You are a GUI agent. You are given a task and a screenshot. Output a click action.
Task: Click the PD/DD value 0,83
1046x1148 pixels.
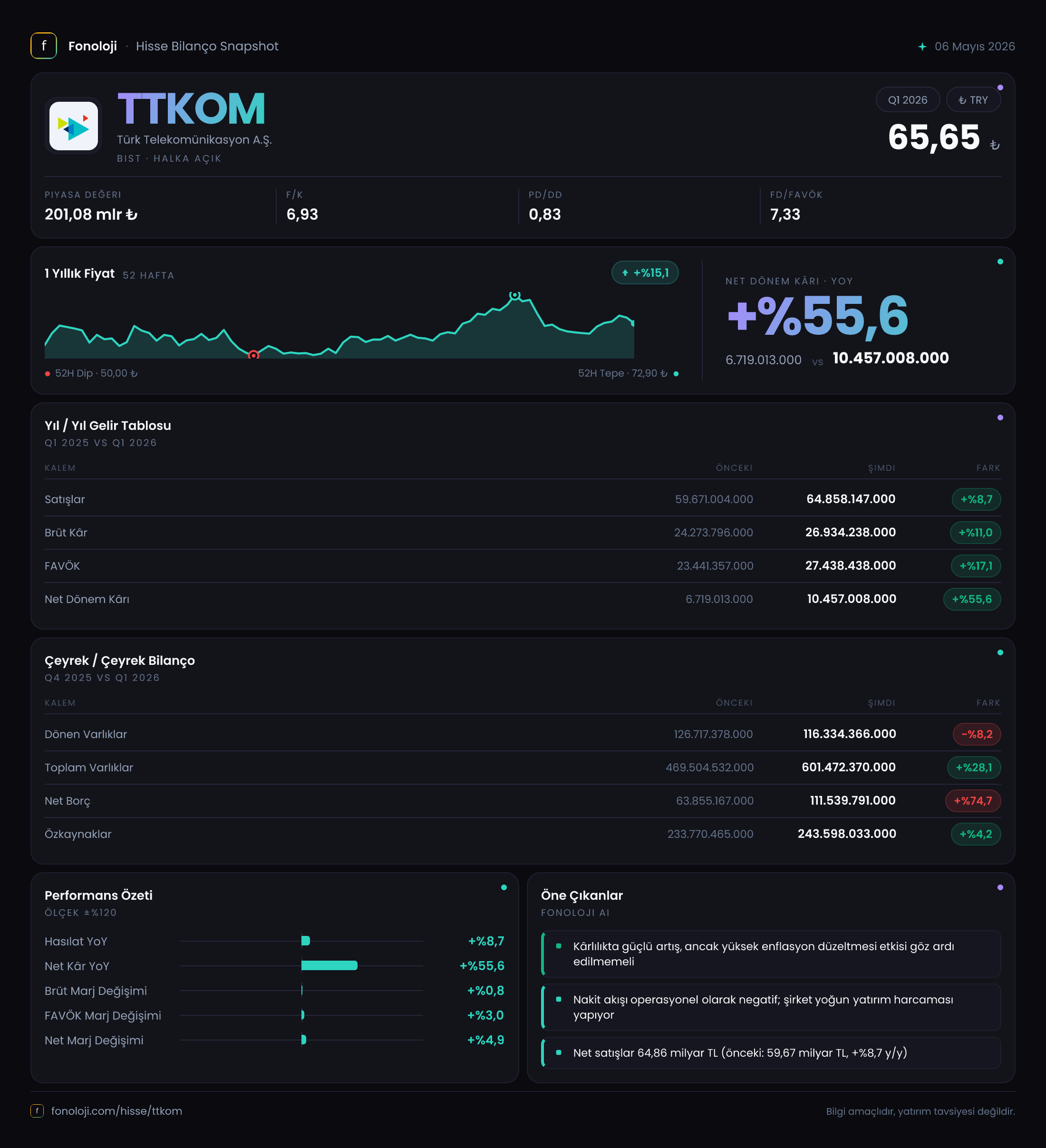544,214
